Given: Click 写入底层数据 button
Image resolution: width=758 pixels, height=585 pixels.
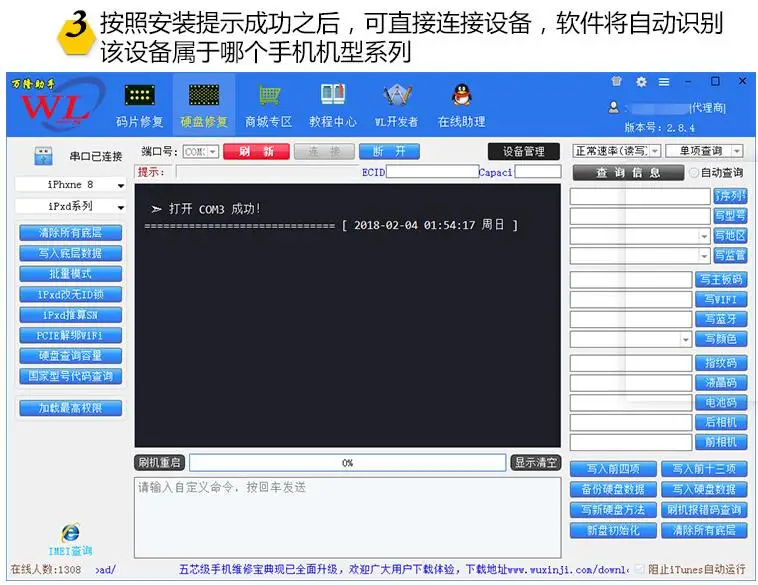Looking at the screenshot, I should [x=71, y=253].
